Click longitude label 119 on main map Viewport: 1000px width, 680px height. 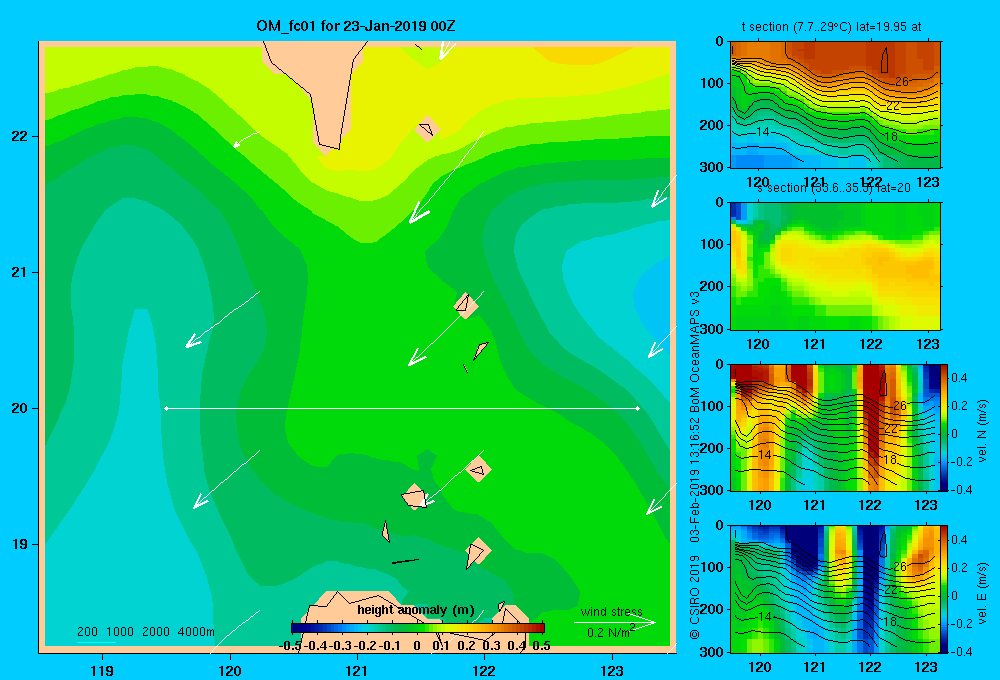(102, 670)
